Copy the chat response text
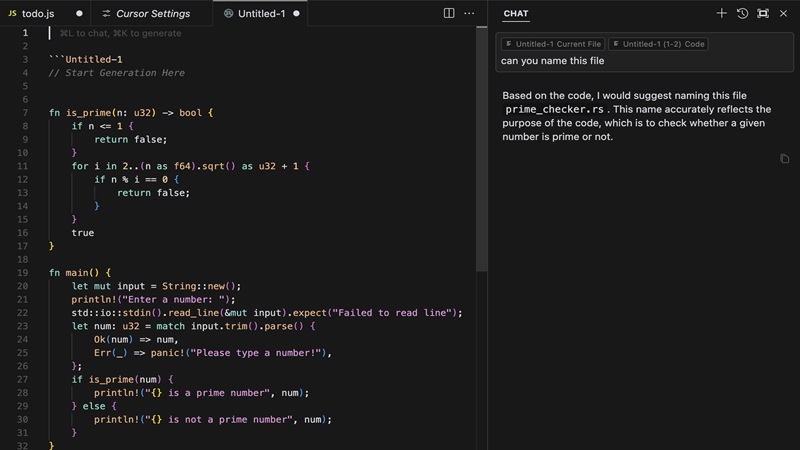This screenshot has width=800, height=450. point(784,158)
